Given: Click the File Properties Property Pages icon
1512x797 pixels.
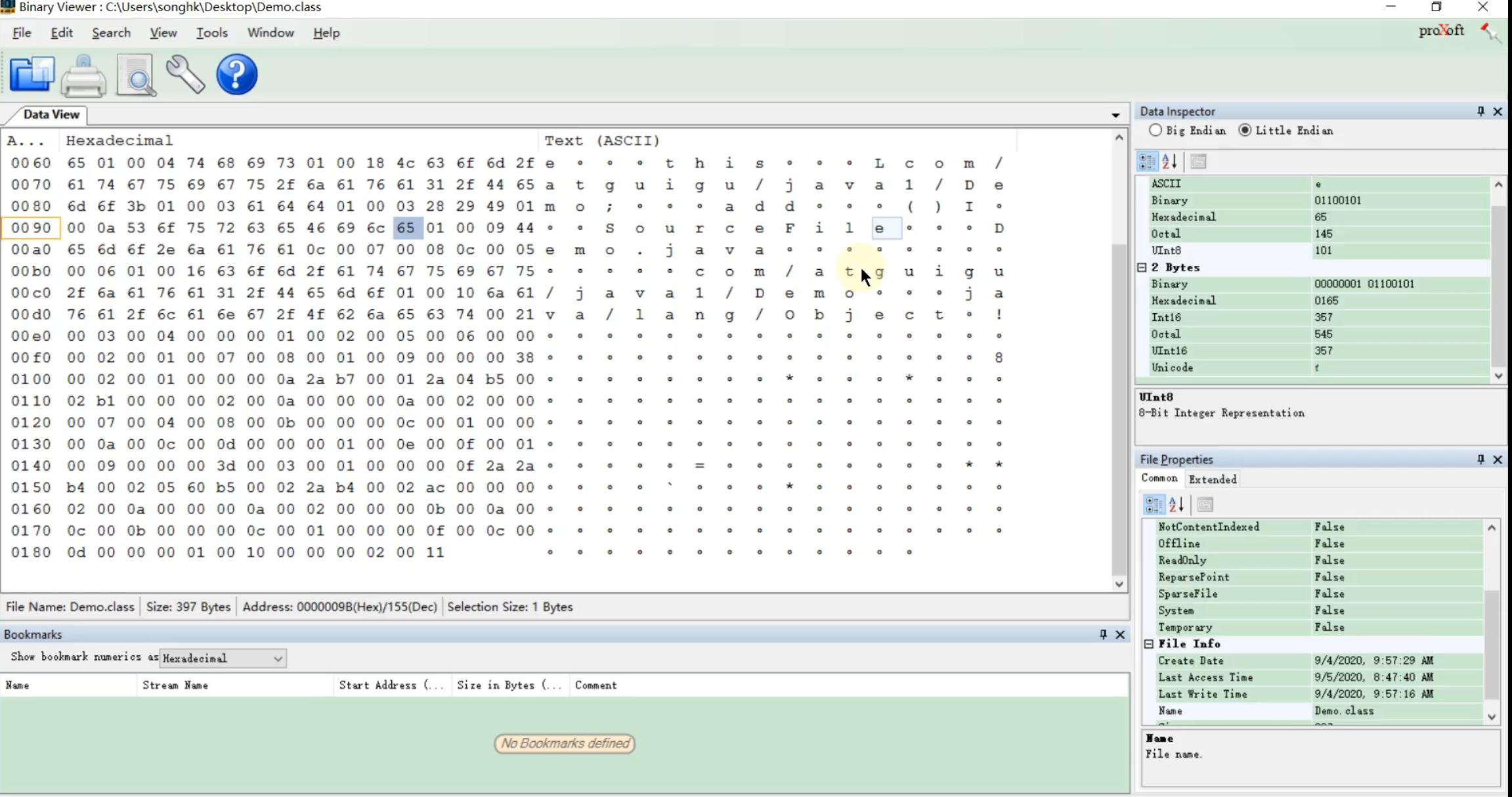Looking at the screenshot, I should point(1205,504).
